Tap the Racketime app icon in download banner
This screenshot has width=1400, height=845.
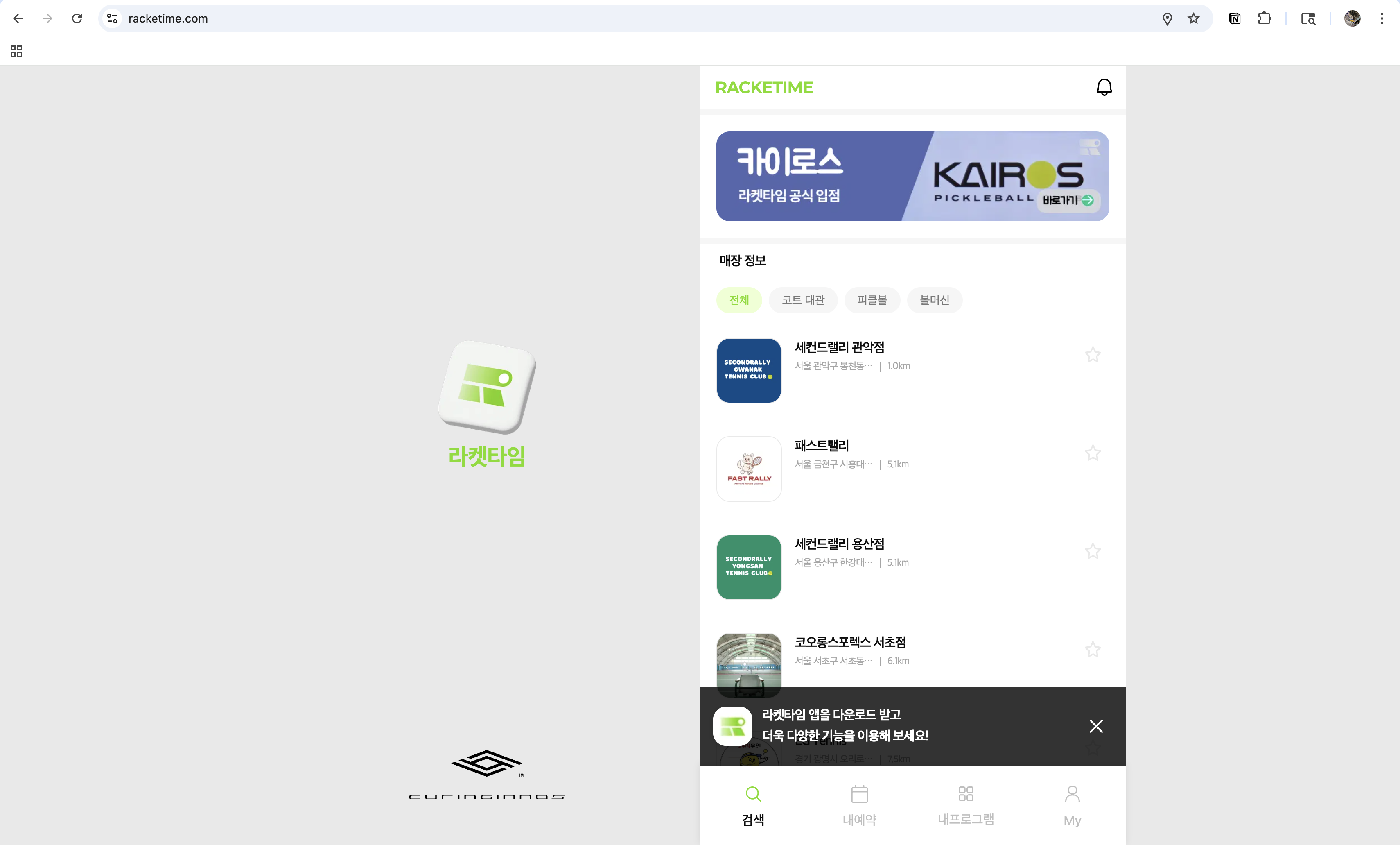click(x=732, y=726)
